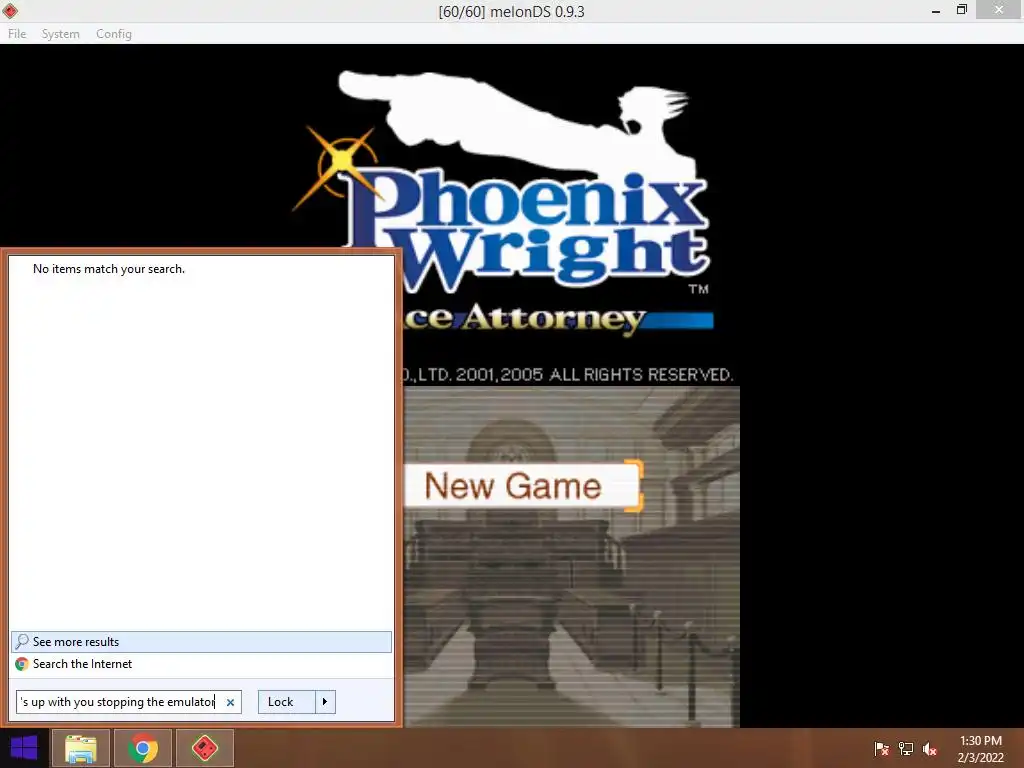Click the Lock button

click(287, 702)
